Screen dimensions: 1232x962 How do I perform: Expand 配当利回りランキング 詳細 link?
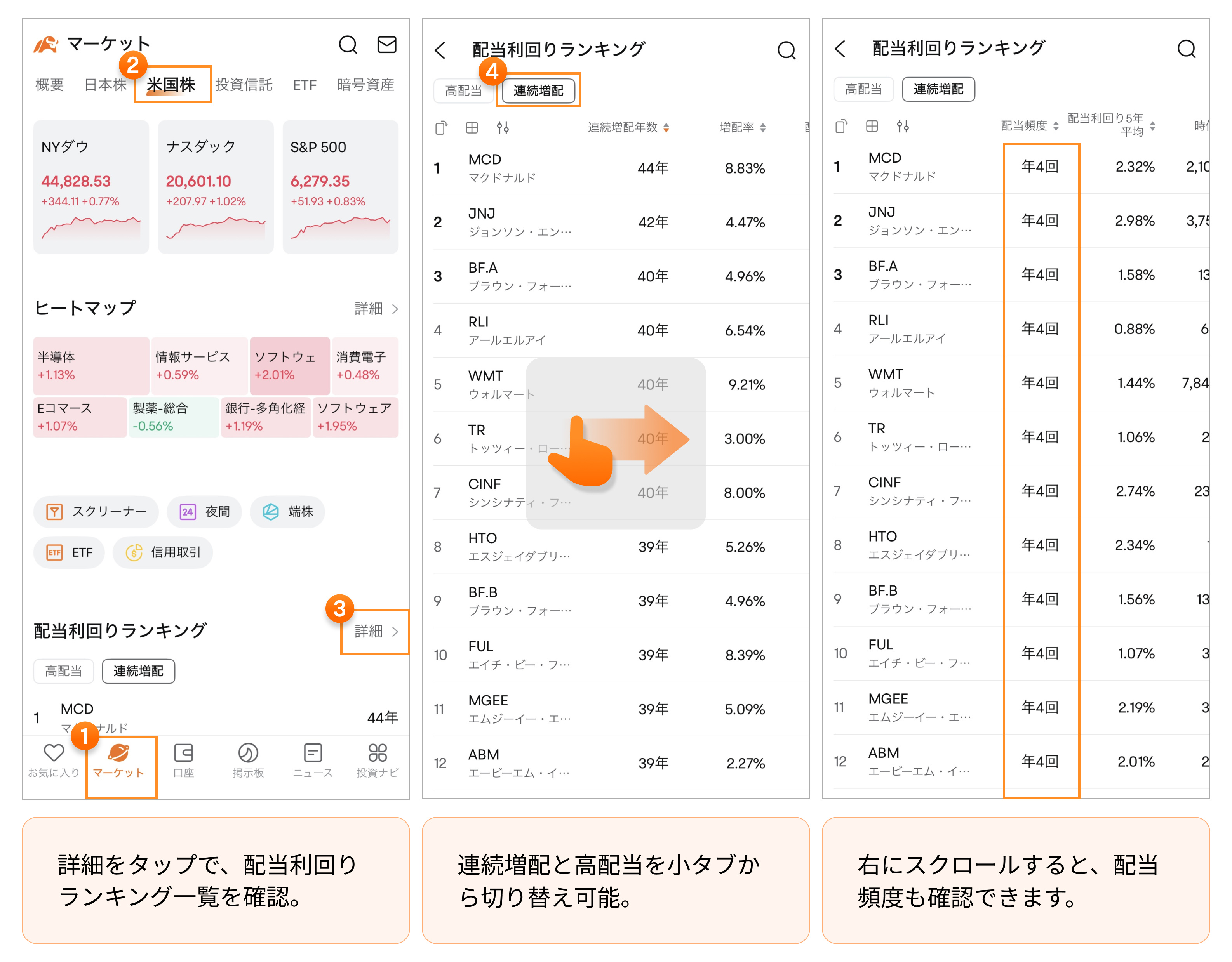tap(376, 631)
